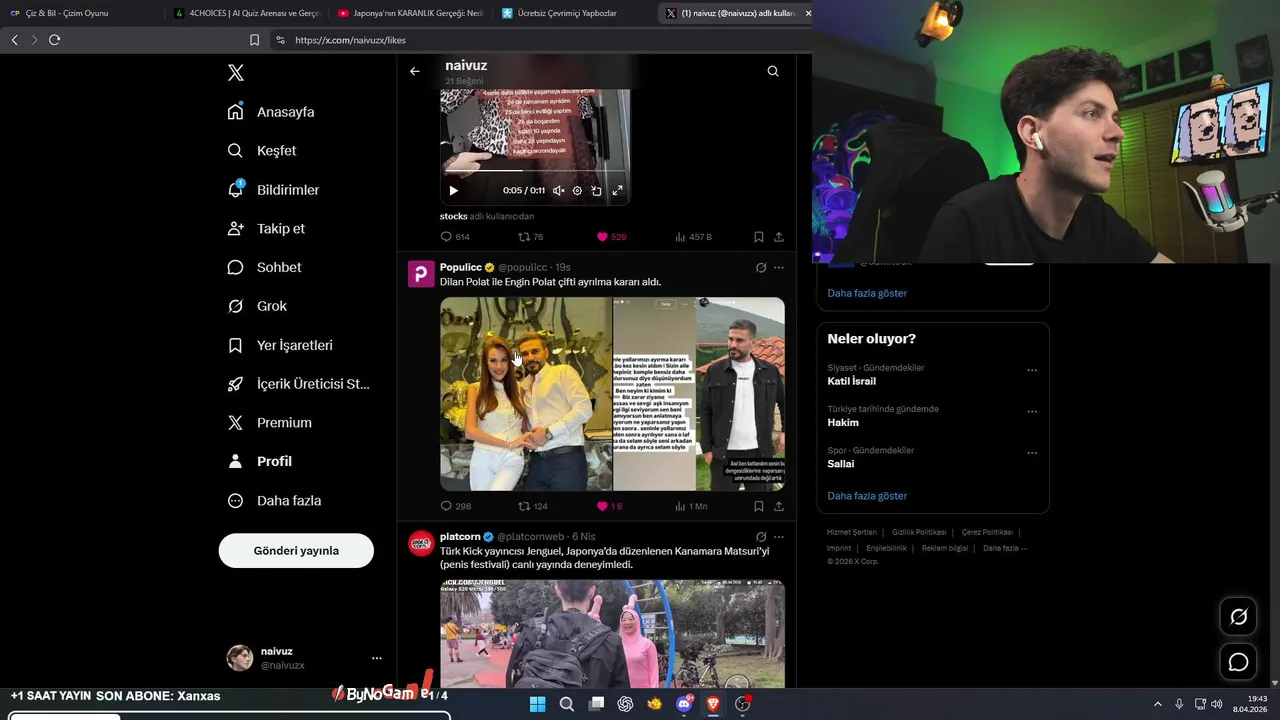Open more options for Hakim trend
Screen dimensions: 1280x720
pos(1032,411)
